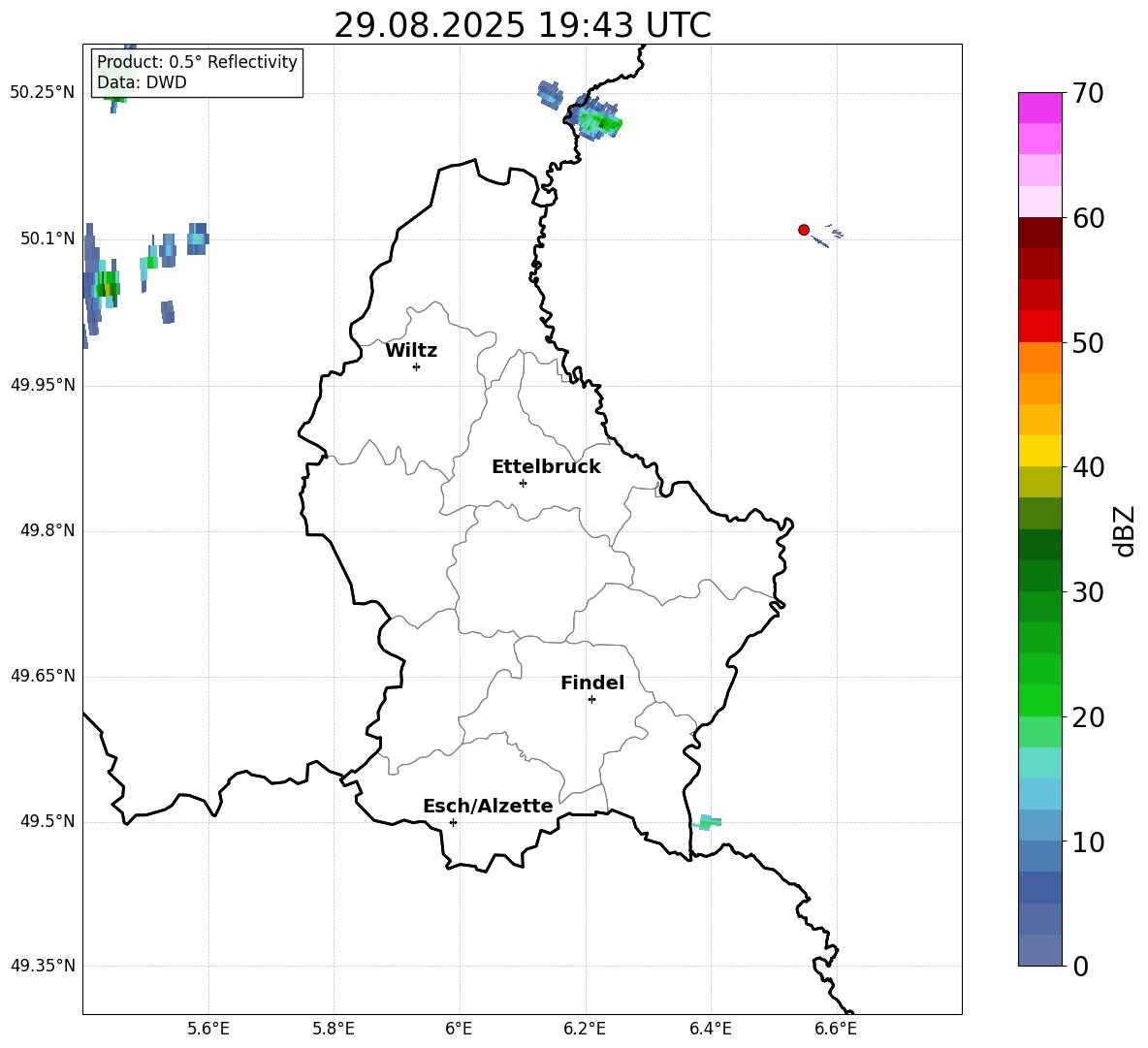Click the Esch/Alzette station cross marker
The image size is (1148, 1048).
click(x=453, y=822)
